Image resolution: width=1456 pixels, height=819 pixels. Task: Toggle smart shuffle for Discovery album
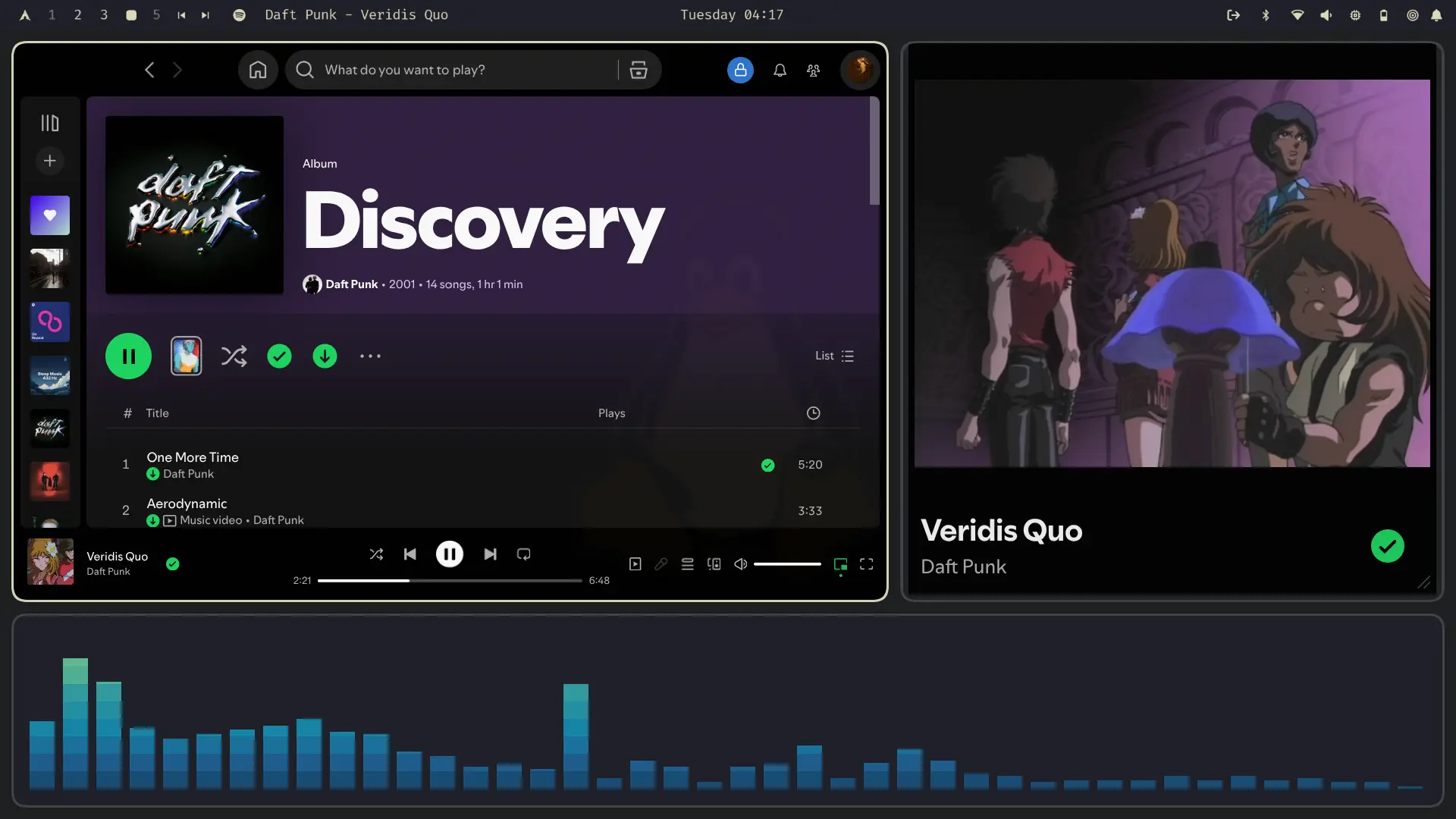[234, 356]
